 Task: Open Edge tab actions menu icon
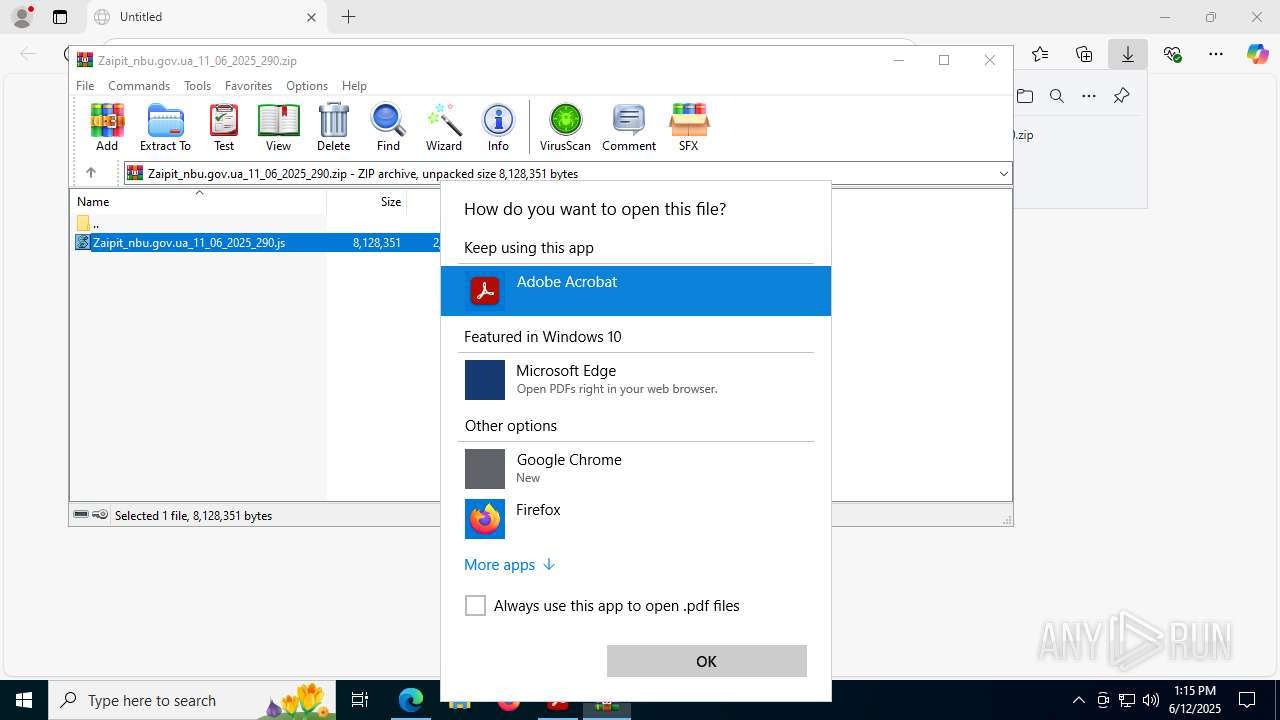[x=60, y=17]
